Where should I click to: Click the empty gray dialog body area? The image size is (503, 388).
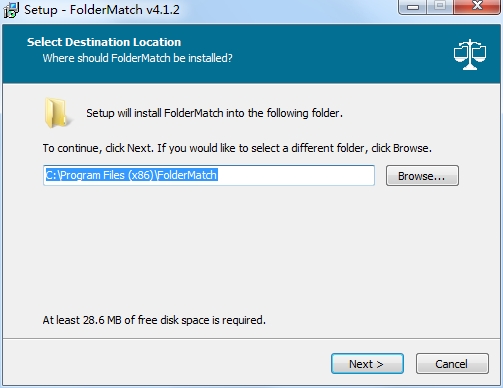251,250
